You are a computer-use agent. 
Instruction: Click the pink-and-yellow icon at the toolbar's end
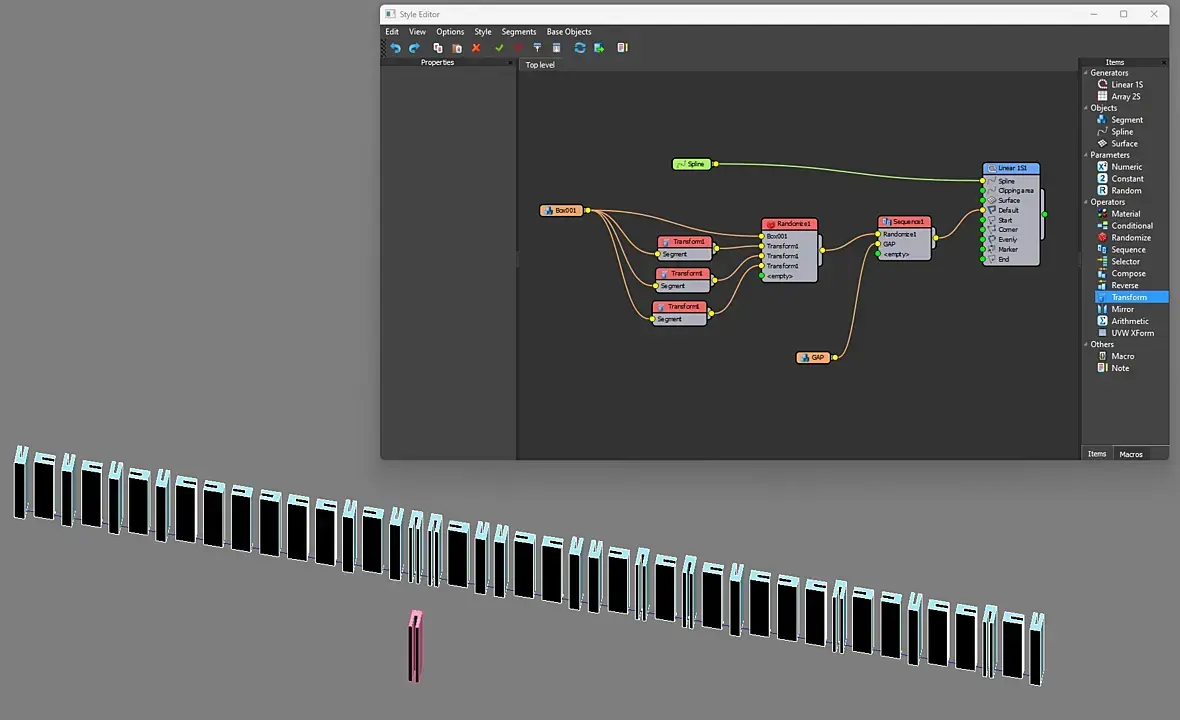[622, 47]
